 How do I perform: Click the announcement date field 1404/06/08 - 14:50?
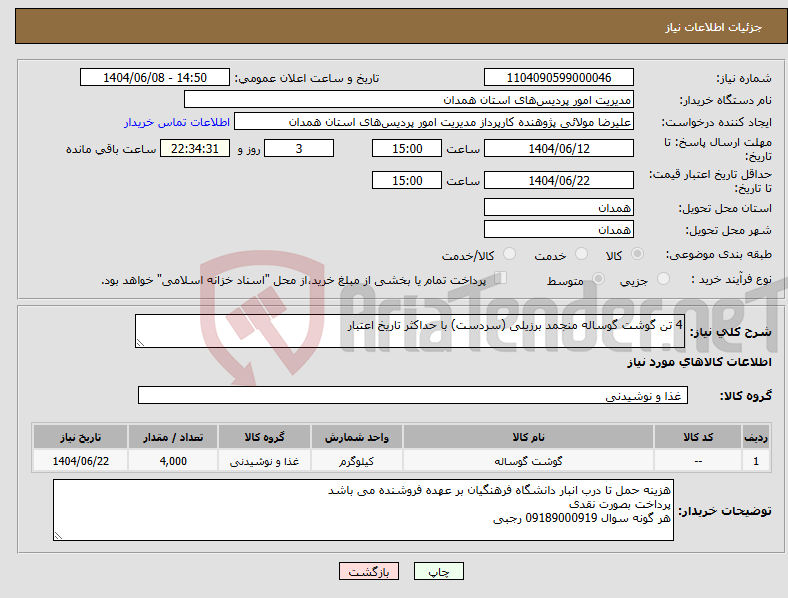point(155,77)
